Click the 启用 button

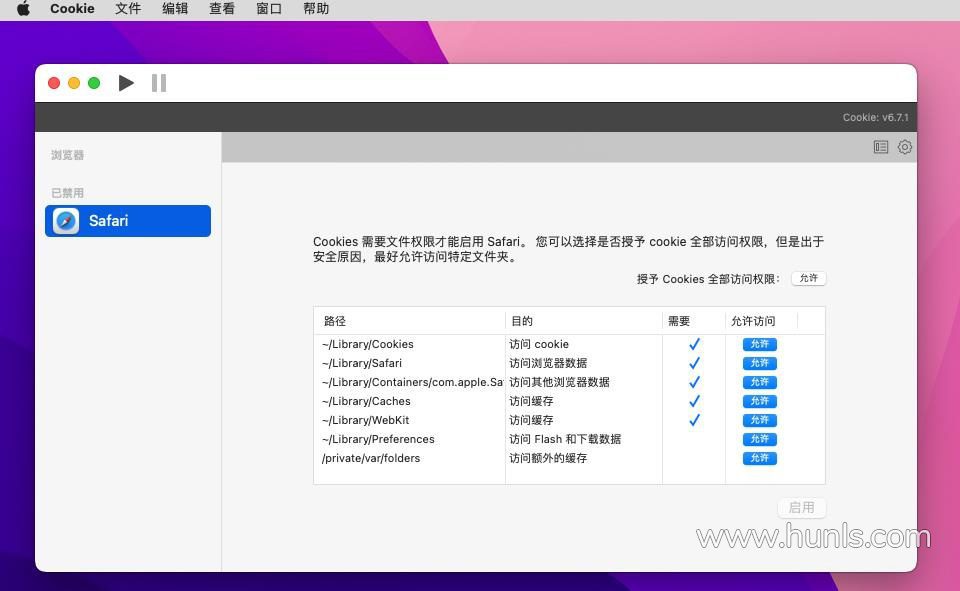[801, 508]
